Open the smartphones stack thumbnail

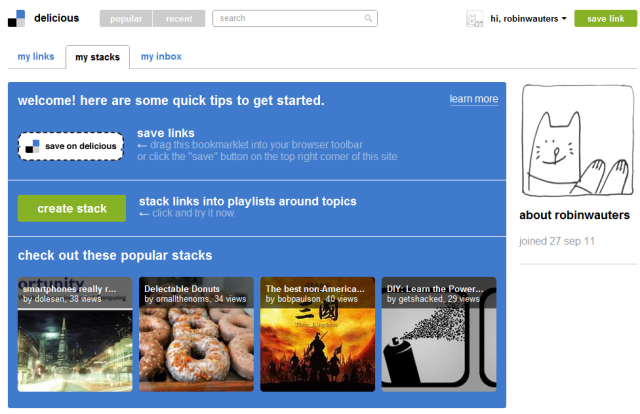(x=75, y=334)
